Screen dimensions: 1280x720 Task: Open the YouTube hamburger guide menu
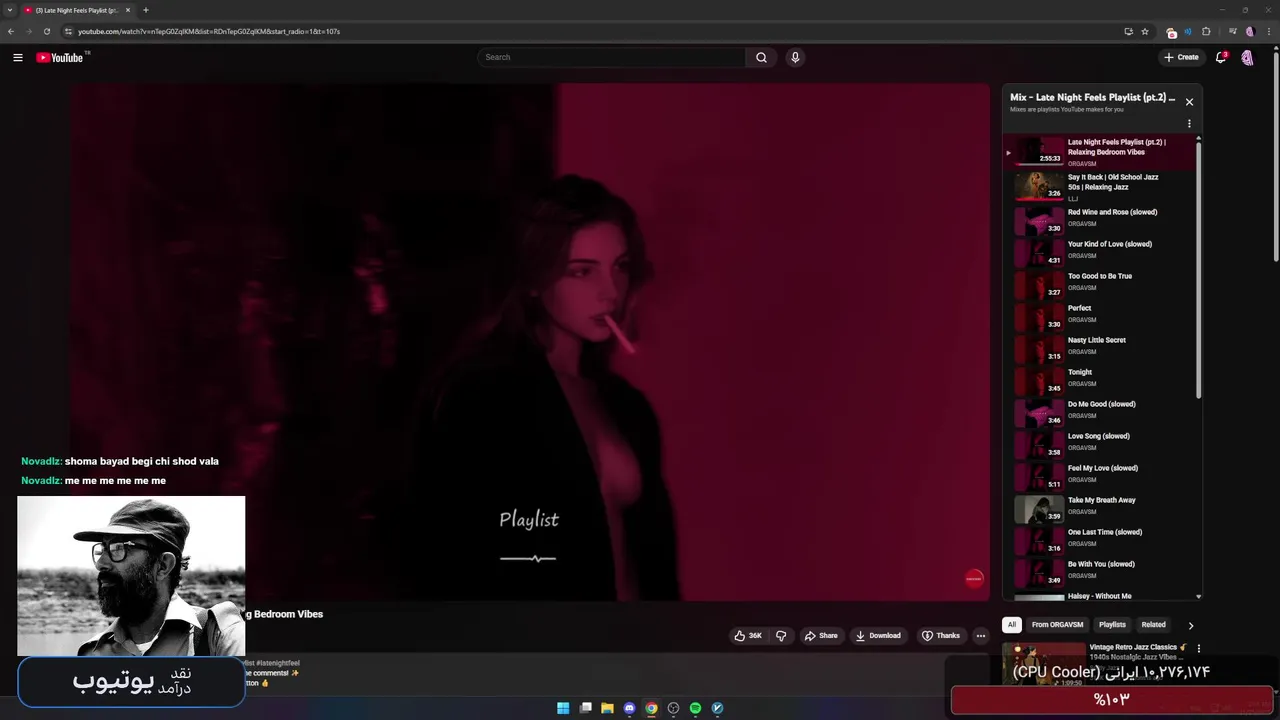17,57
